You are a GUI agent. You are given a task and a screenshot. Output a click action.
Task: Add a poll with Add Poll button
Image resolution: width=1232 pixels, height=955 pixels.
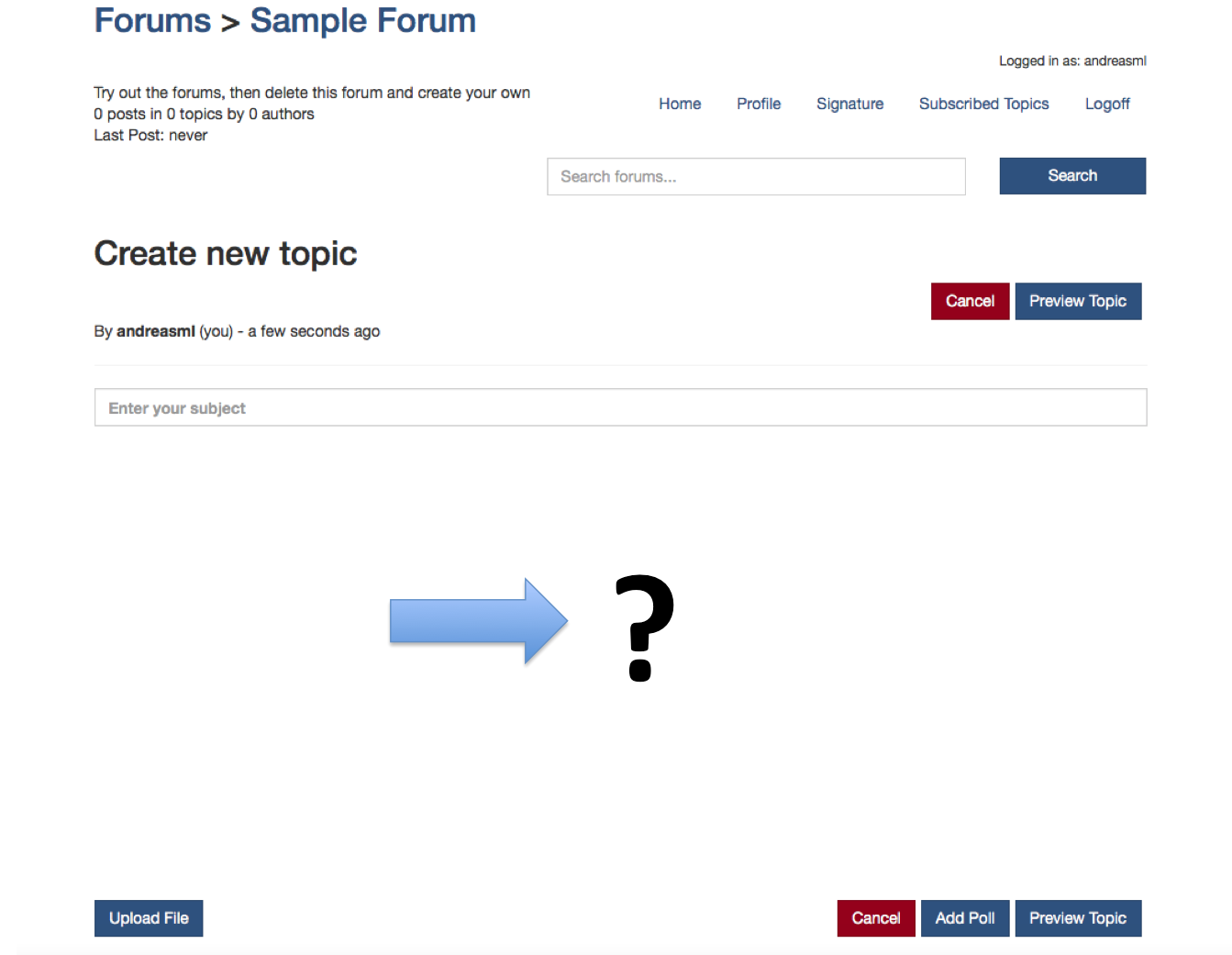click(965, 918)
